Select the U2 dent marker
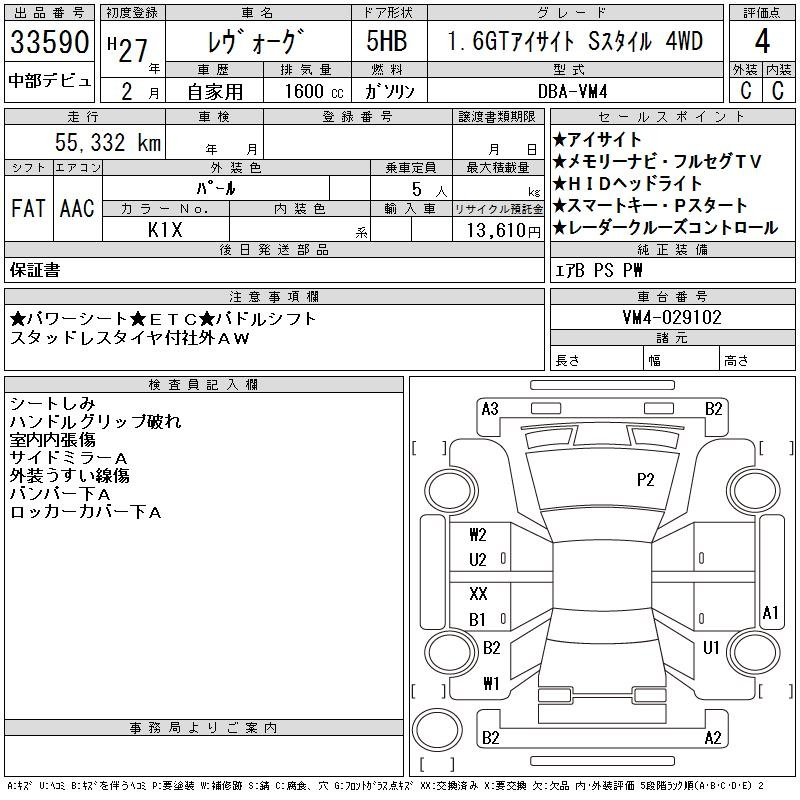 478,560
